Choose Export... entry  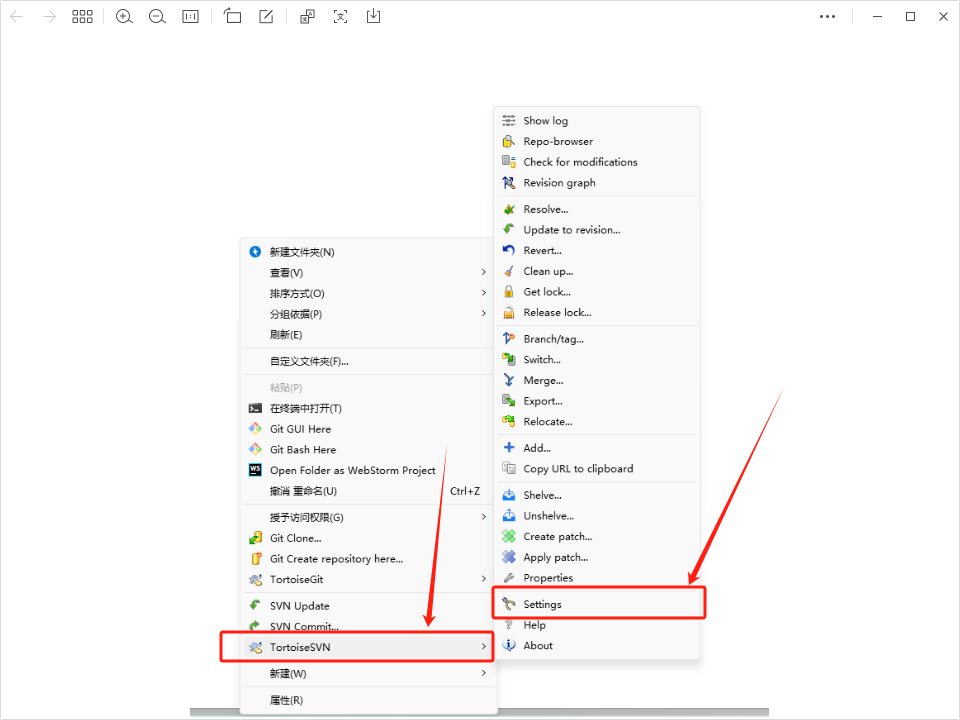point(597,401)
